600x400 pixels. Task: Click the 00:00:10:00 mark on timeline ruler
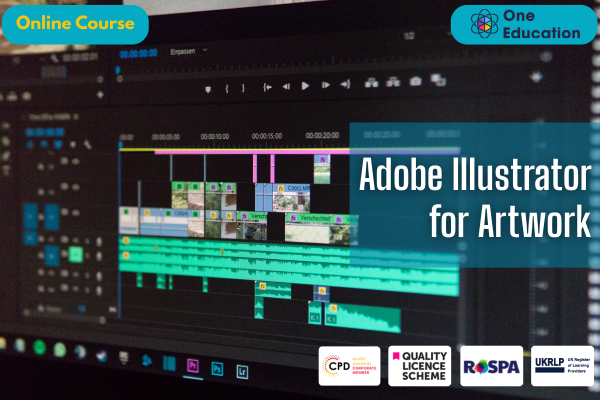coord(214,135)
